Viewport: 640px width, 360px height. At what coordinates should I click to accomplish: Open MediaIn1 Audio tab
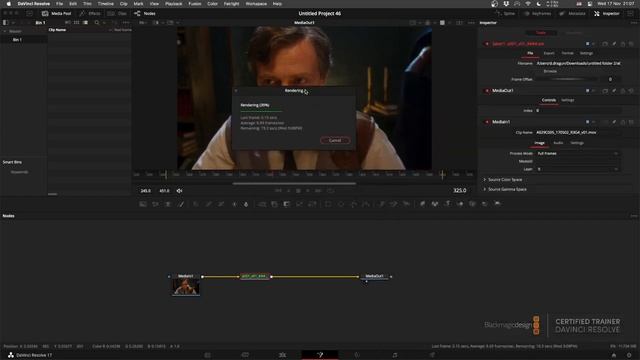[x=558, y=143]
